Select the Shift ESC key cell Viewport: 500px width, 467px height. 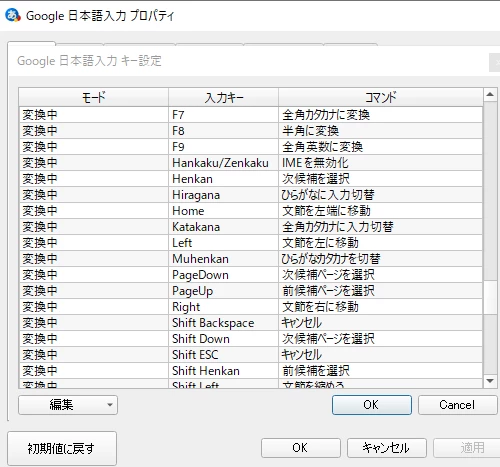pos(224,355)
